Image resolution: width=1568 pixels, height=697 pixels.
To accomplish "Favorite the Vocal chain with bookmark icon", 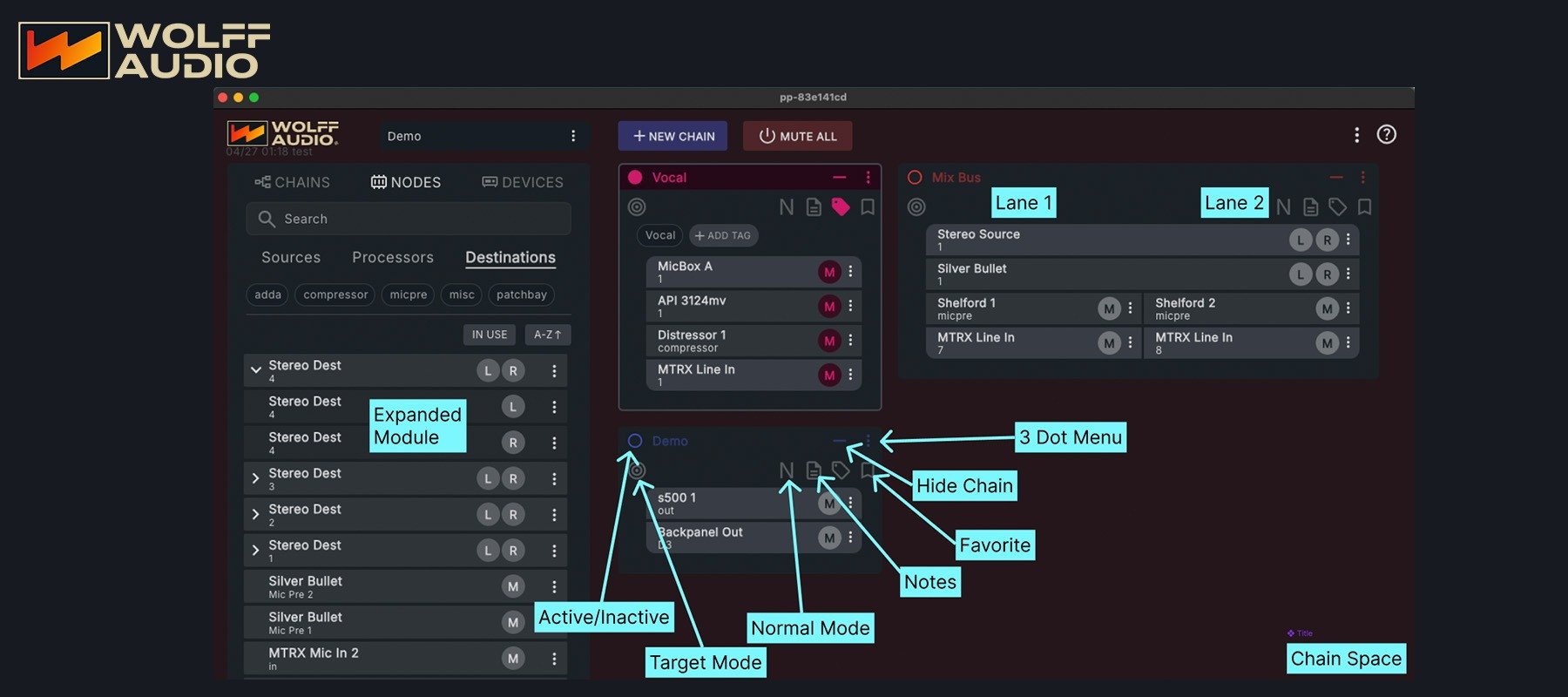I will [x=868, y=207].
